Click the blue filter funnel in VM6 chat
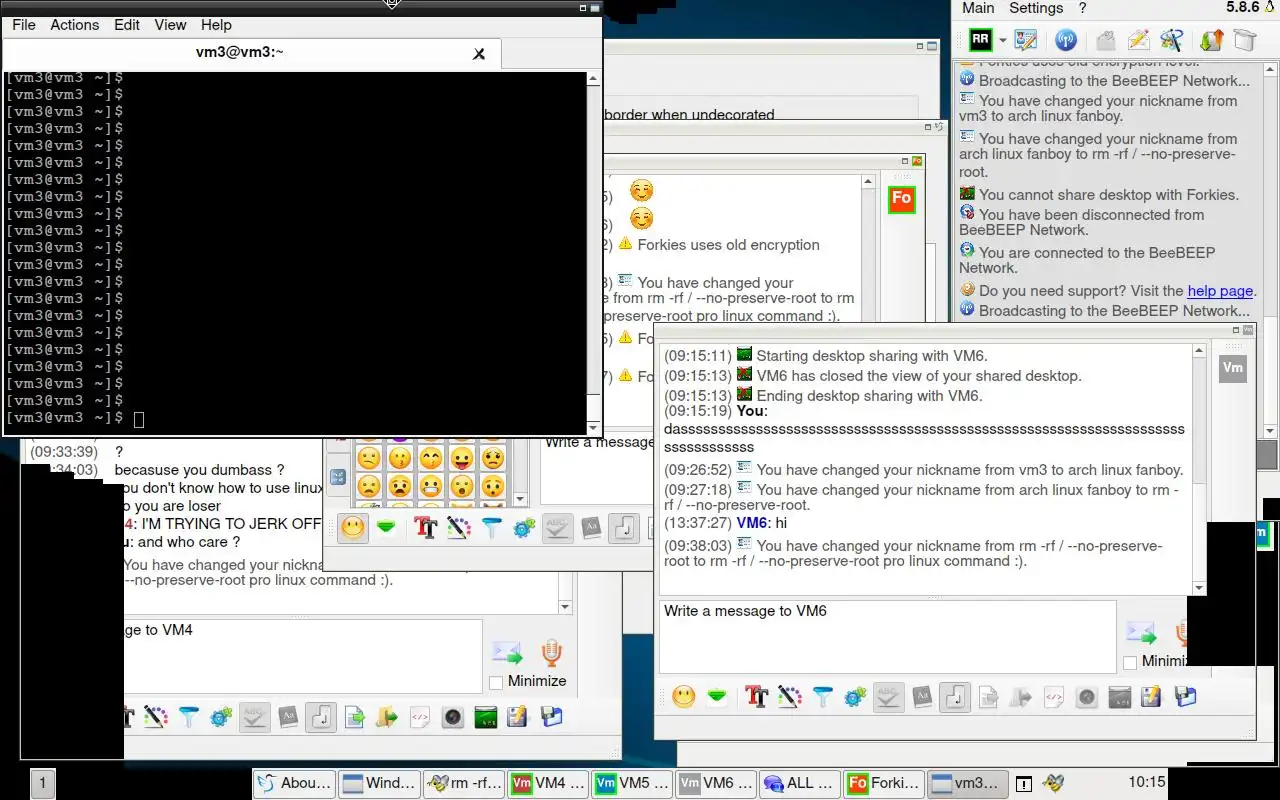 [823, 697]
